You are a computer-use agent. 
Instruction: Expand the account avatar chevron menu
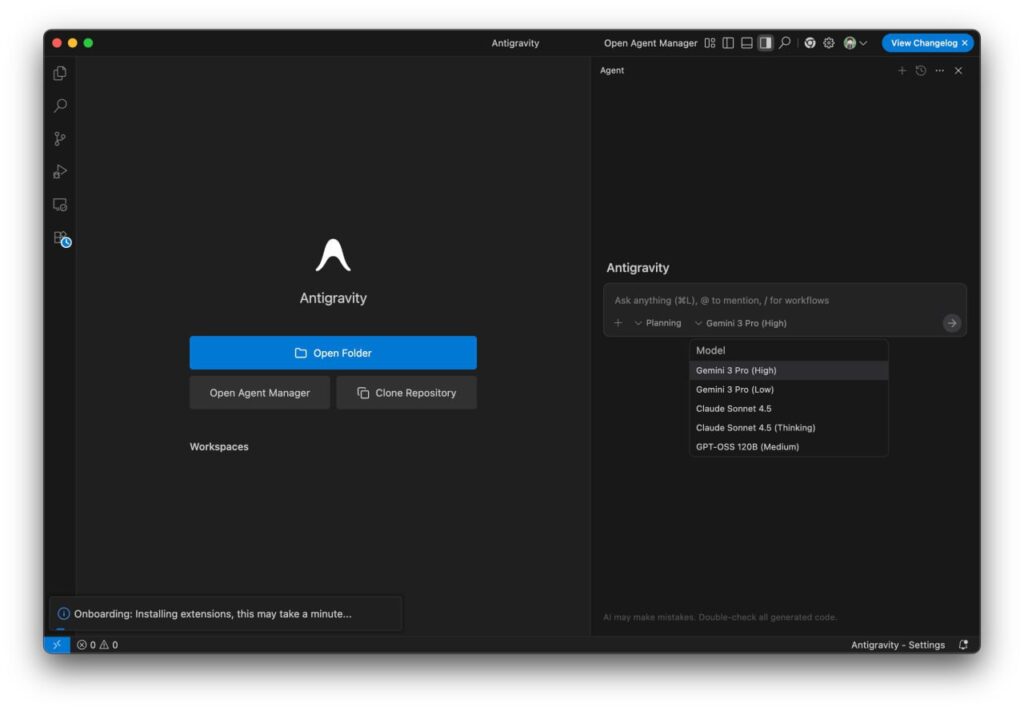(859, 43)
